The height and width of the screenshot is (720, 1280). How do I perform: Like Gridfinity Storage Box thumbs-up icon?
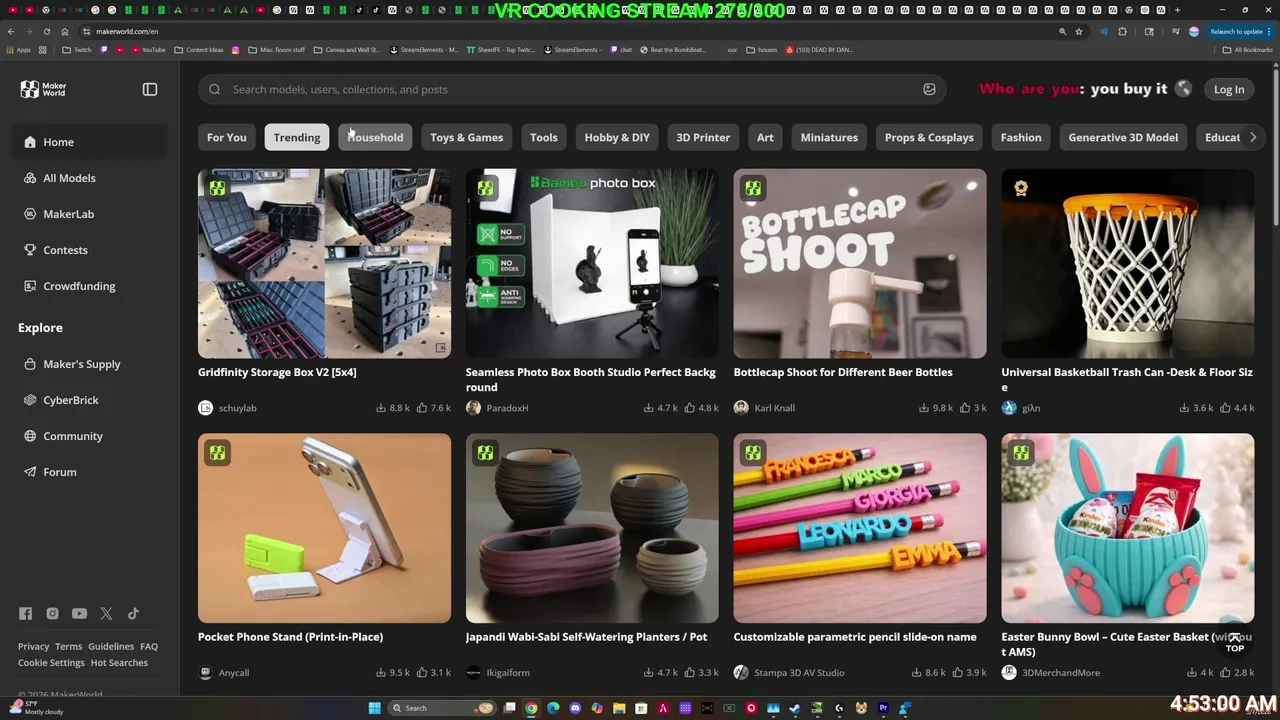421,408
